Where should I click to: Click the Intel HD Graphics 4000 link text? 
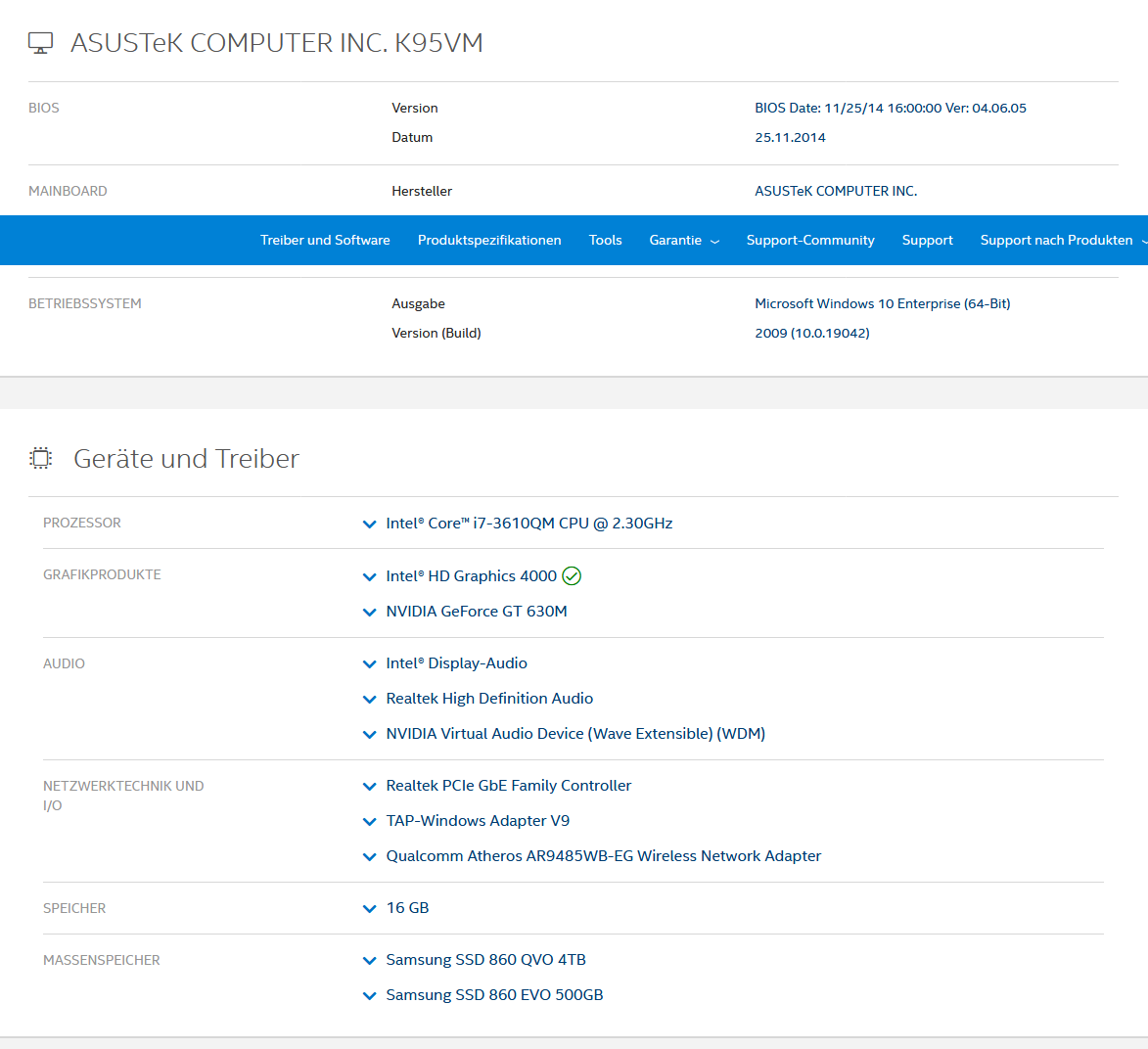point(471,576)
